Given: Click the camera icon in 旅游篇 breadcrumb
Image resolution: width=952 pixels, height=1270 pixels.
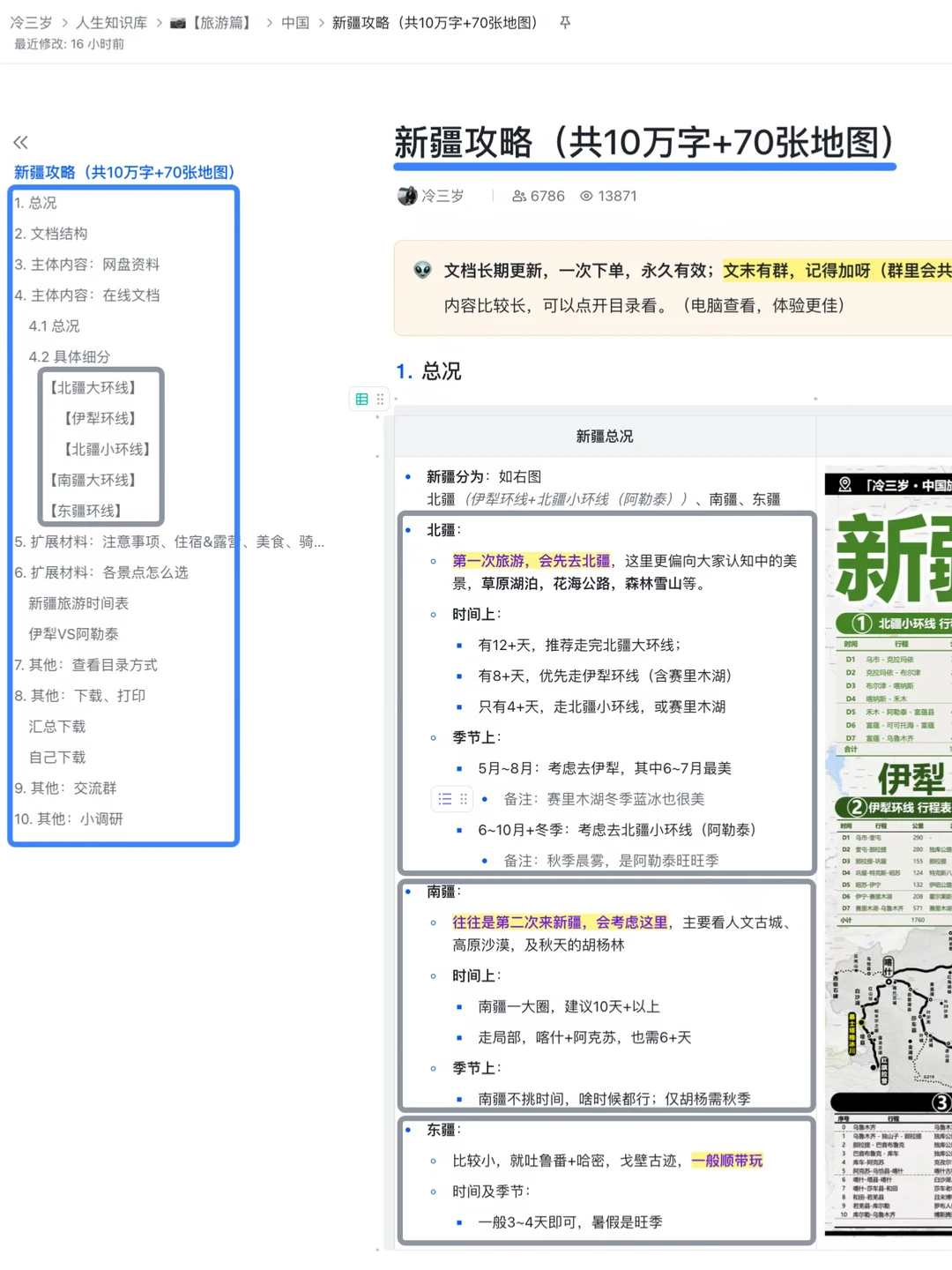Looking at the screenshot, I should (x=178, y=23).
